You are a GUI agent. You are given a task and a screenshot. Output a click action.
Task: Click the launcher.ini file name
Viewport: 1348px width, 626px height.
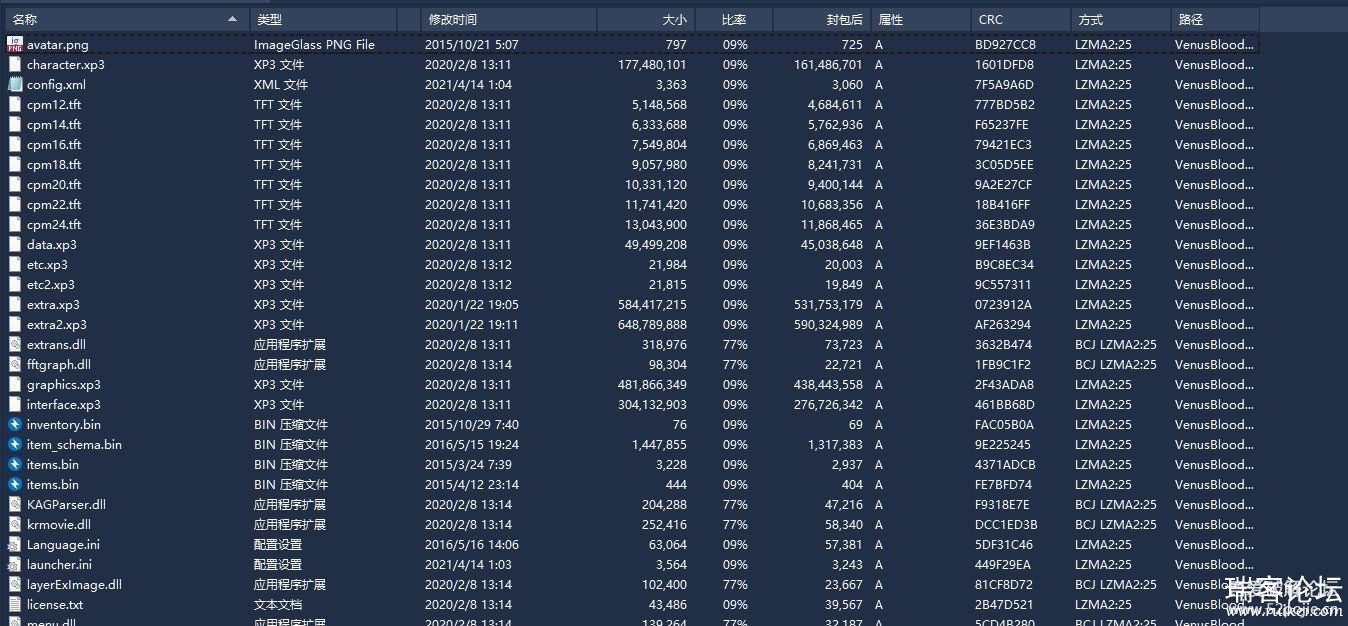pos(59,564)
